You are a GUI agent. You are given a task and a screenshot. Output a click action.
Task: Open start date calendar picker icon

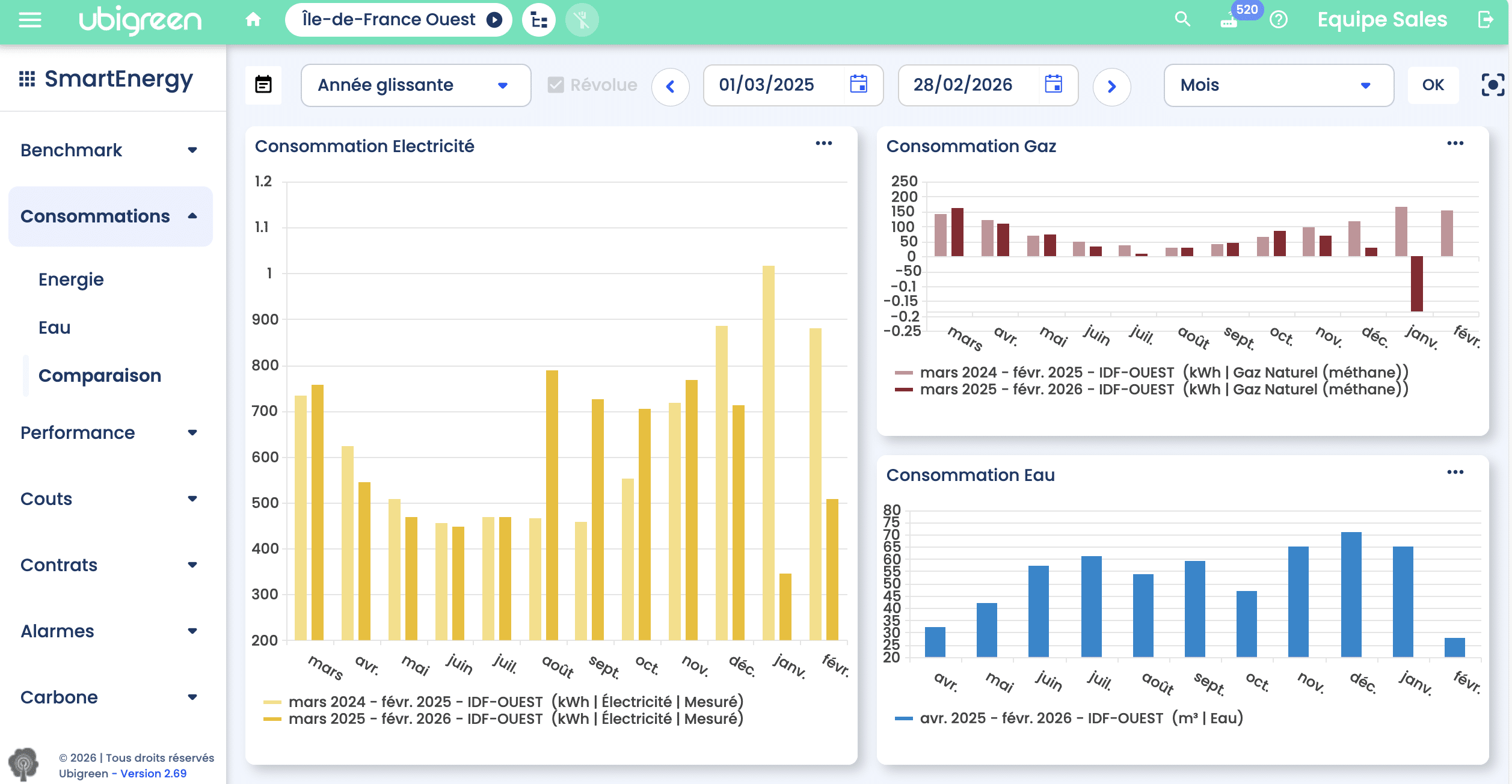click(858, 84)
